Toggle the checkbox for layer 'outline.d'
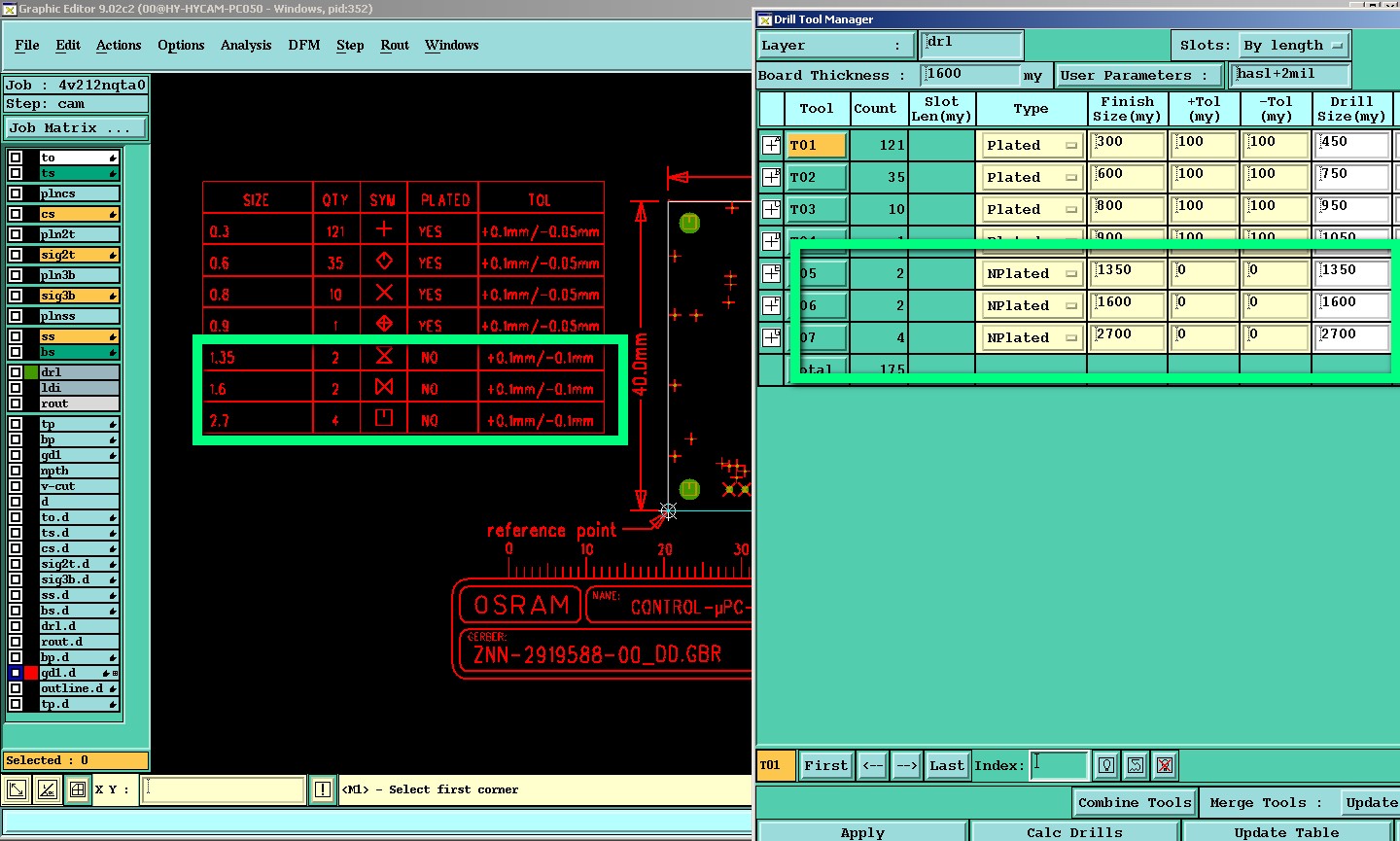Viewport: 1400px width, 841px height. [x=16, y=688]
